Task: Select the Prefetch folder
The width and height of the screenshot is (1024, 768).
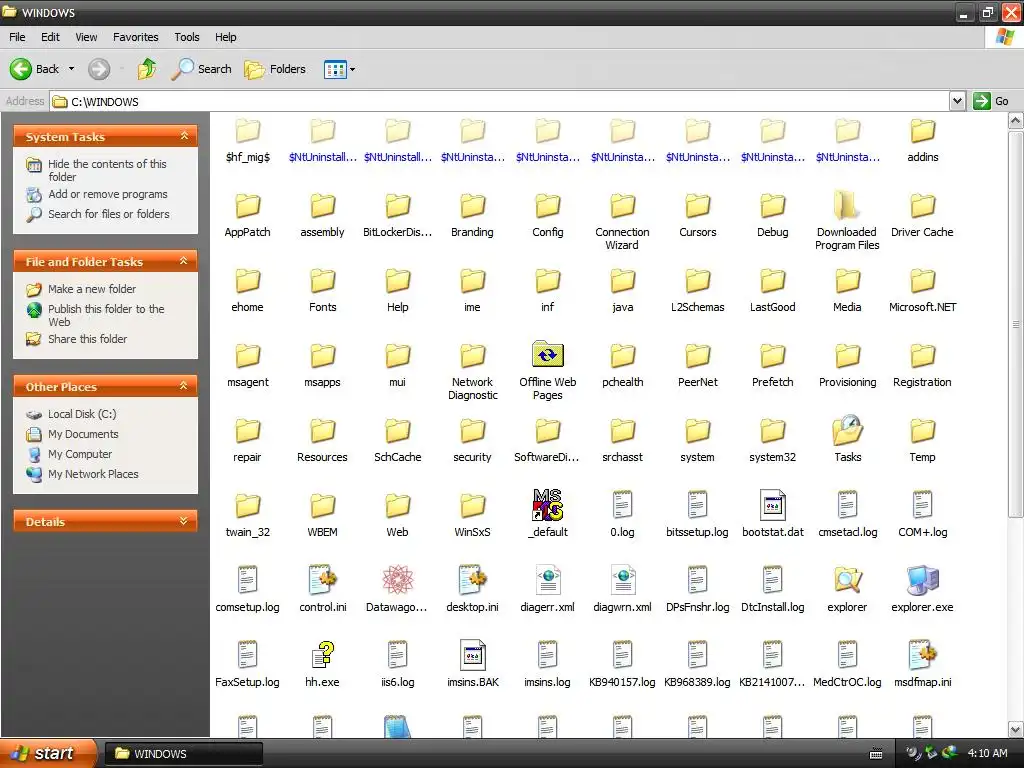Action: click(x=773, y=364)
